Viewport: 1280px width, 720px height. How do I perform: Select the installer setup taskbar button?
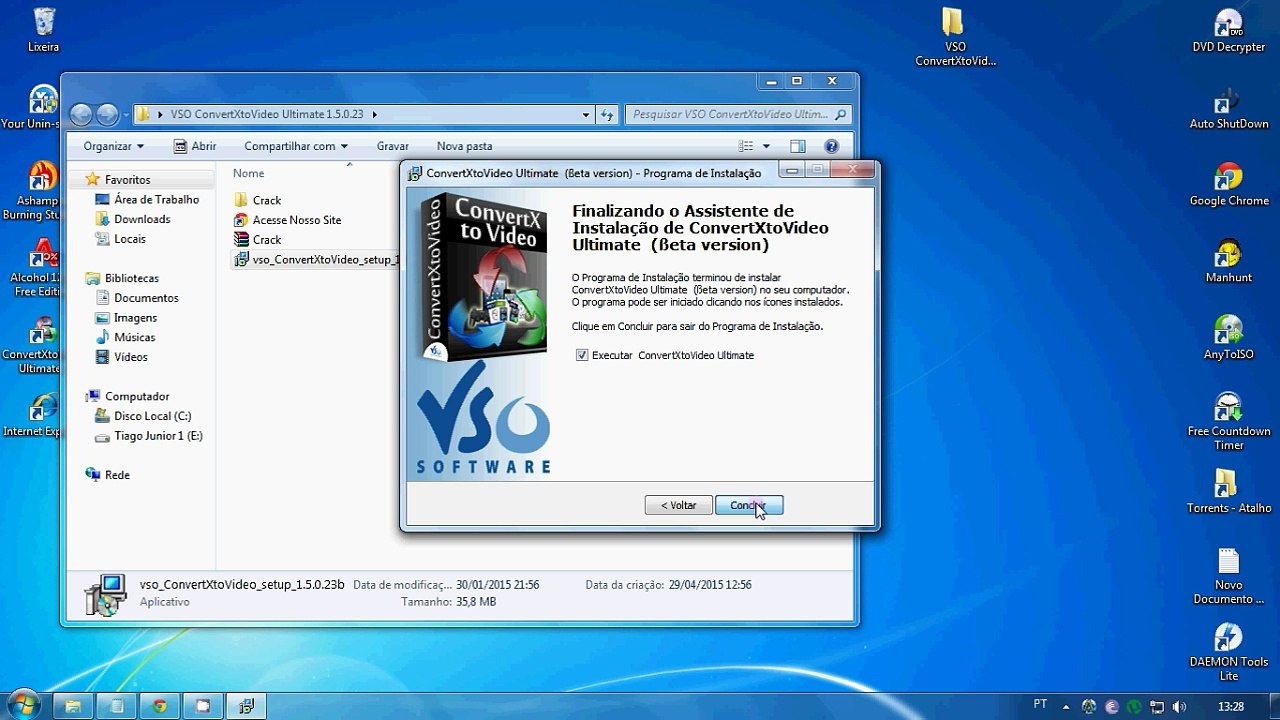coord(245,706)
